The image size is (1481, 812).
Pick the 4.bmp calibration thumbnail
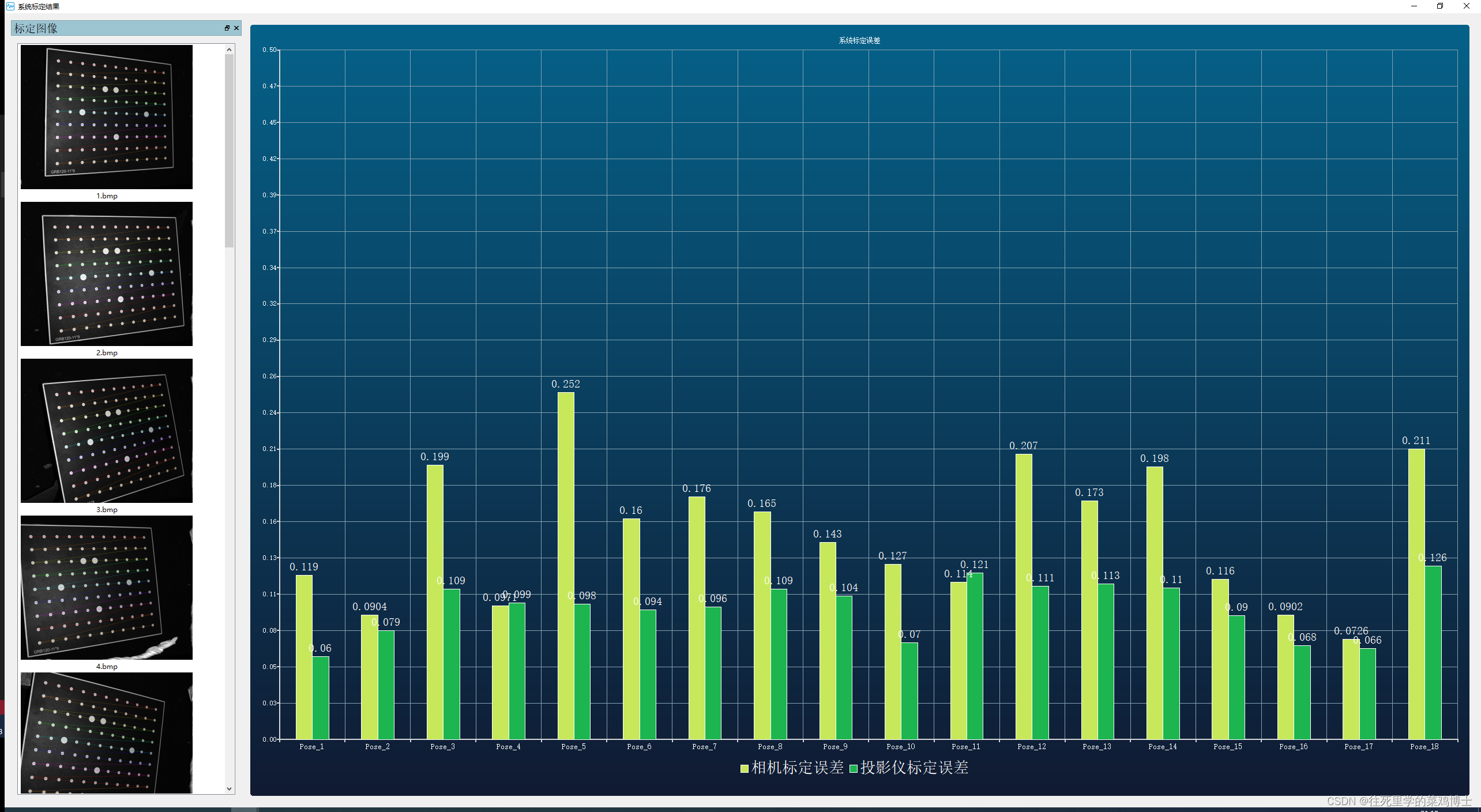[x=107, y=588]
